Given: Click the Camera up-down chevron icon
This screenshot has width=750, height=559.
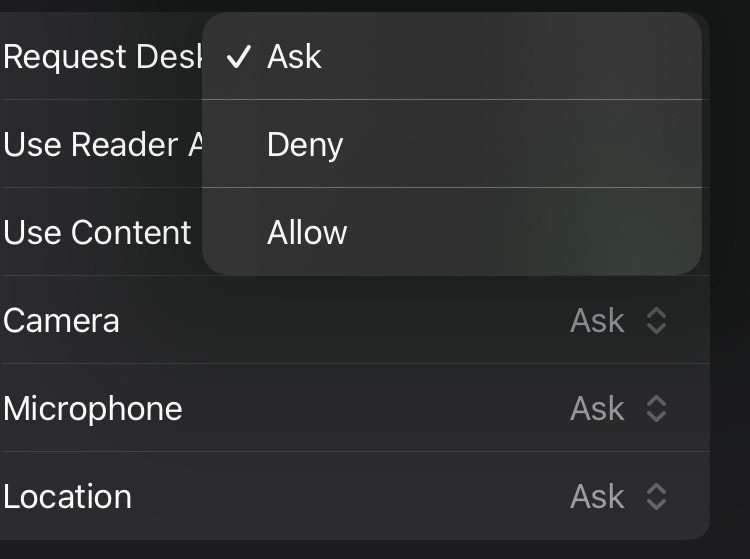Looking at the screenshot, I should tap(656, 321).
